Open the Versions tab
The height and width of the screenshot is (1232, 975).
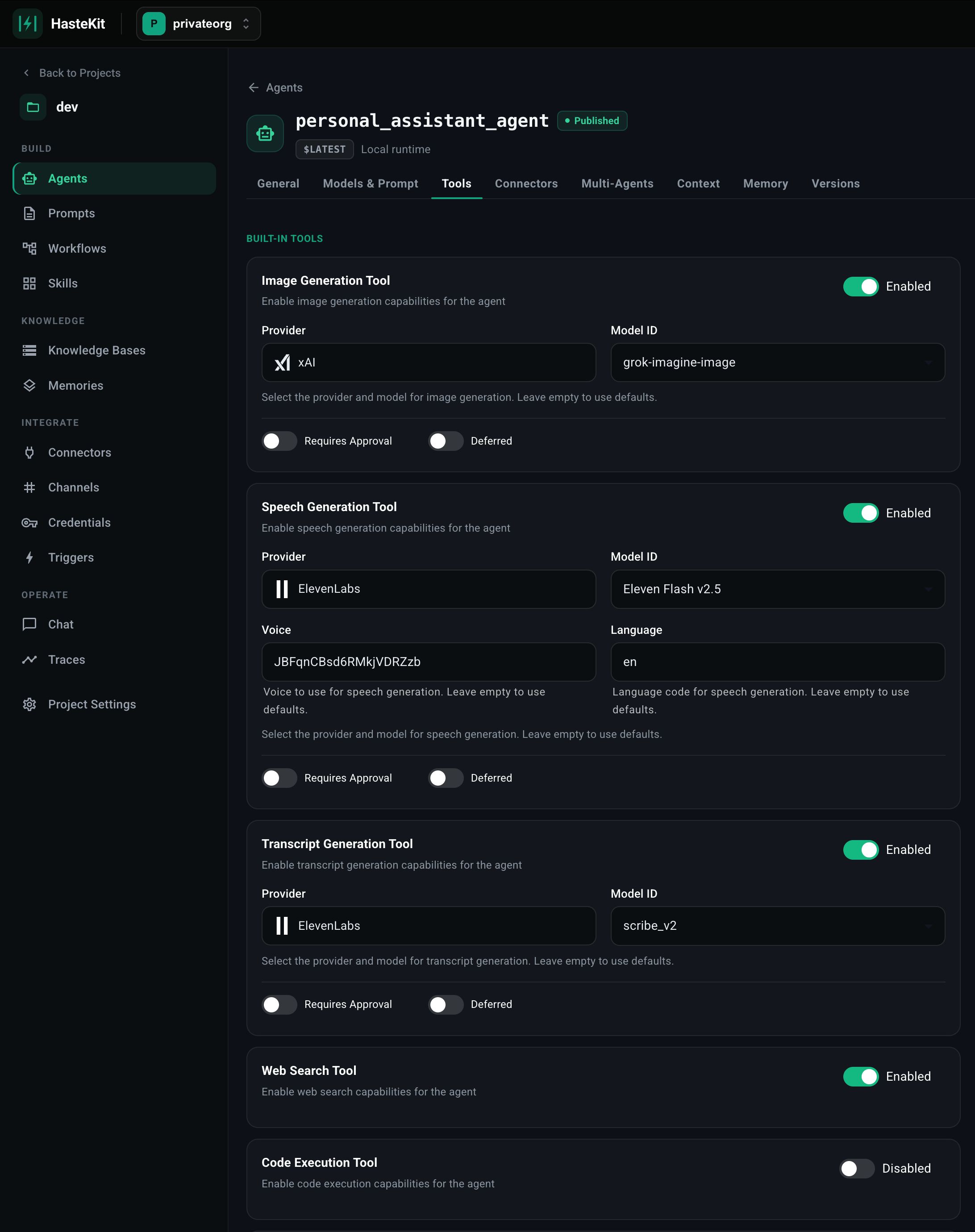click(x=835, y=184)
